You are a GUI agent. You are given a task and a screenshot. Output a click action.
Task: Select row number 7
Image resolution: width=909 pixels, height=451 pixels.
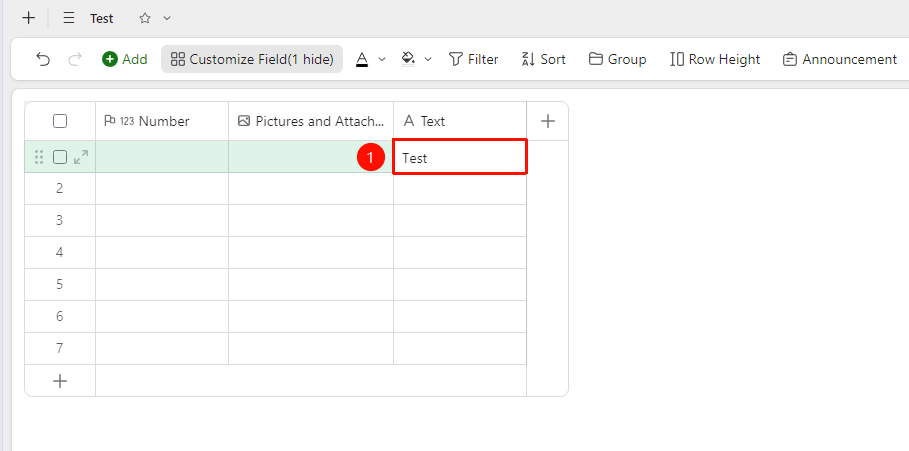pyautogui.click(x=60, y=348)
